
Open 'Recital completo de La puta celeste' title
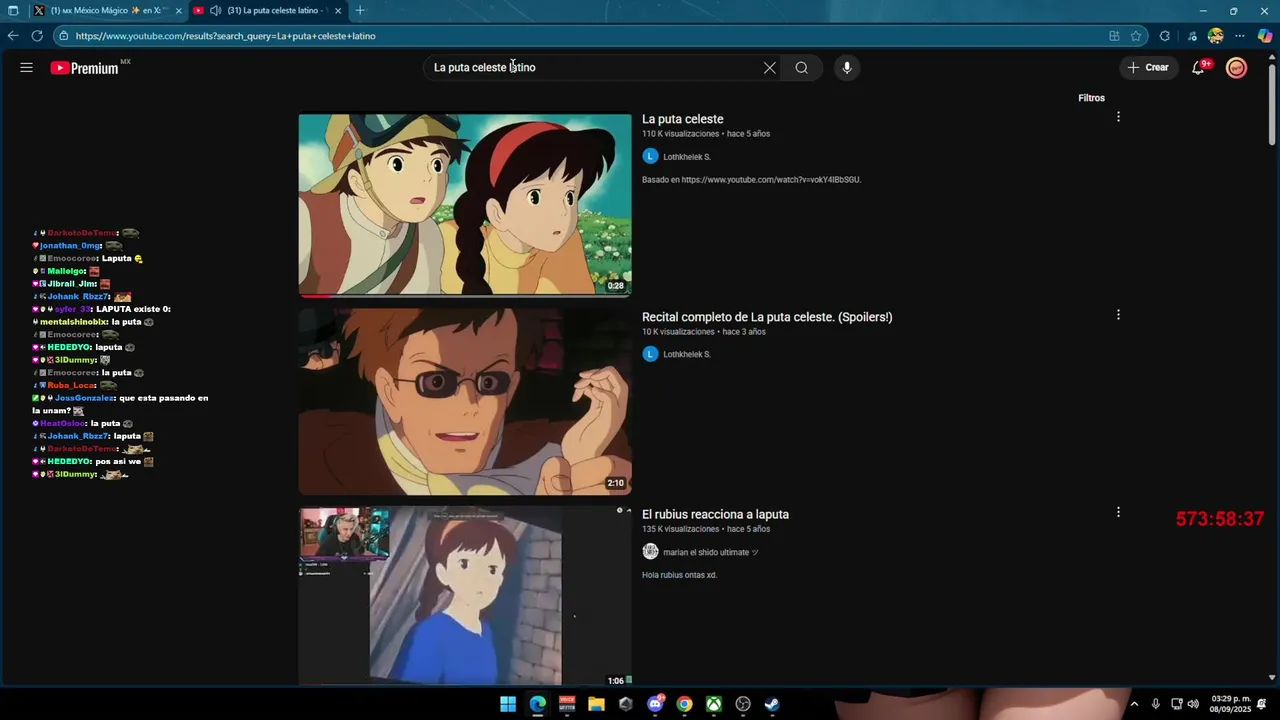pos(767,317)
